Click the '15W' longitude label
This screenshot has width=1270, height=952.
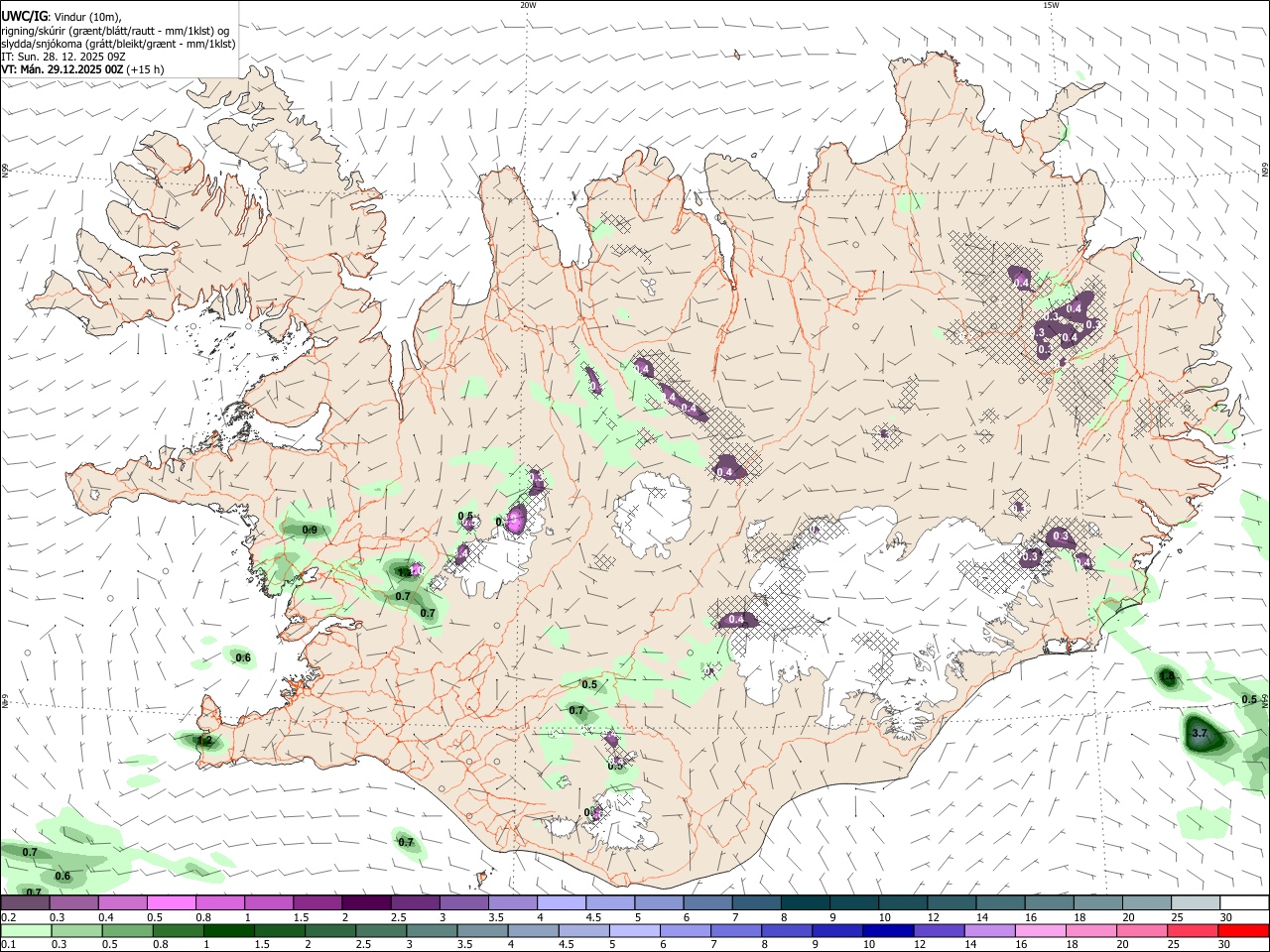(1051, 5)
